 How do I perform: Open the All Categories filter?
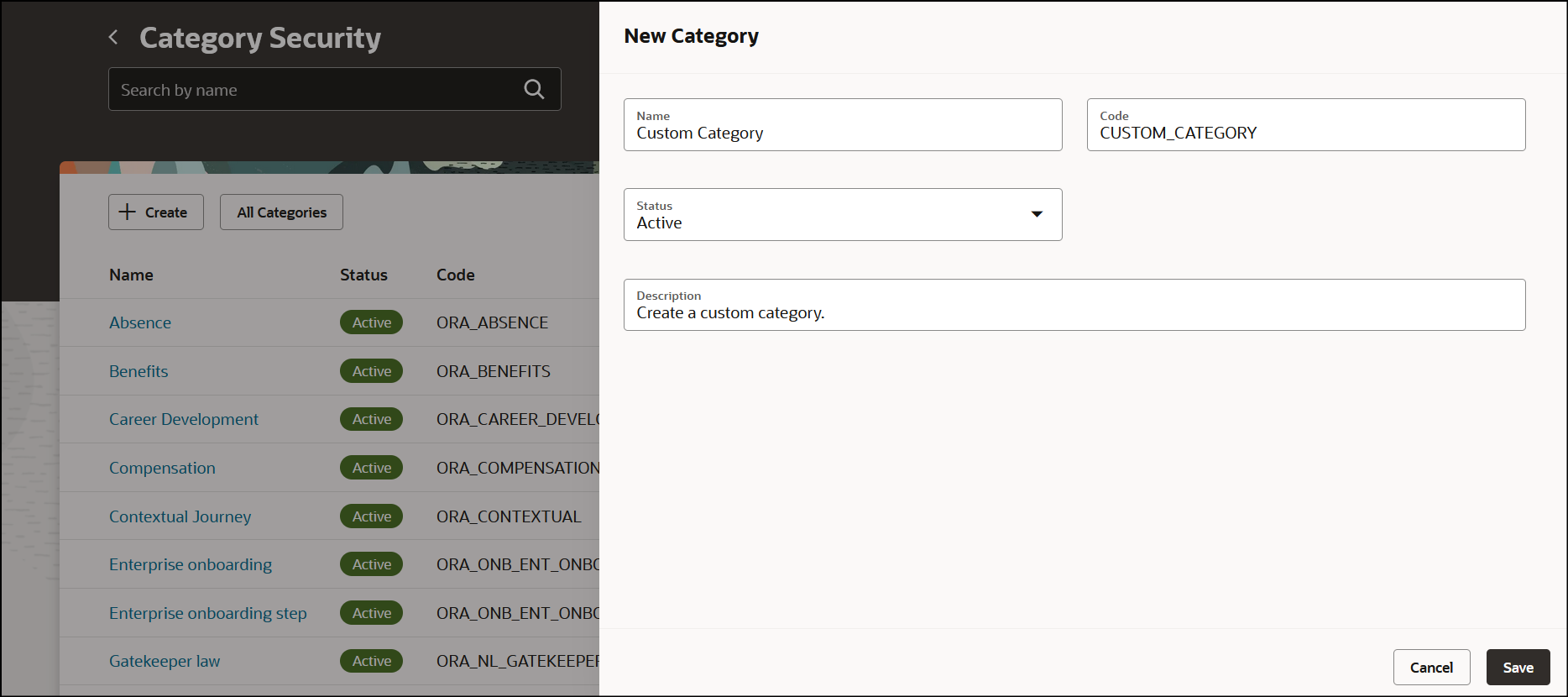tap(281, 212)
